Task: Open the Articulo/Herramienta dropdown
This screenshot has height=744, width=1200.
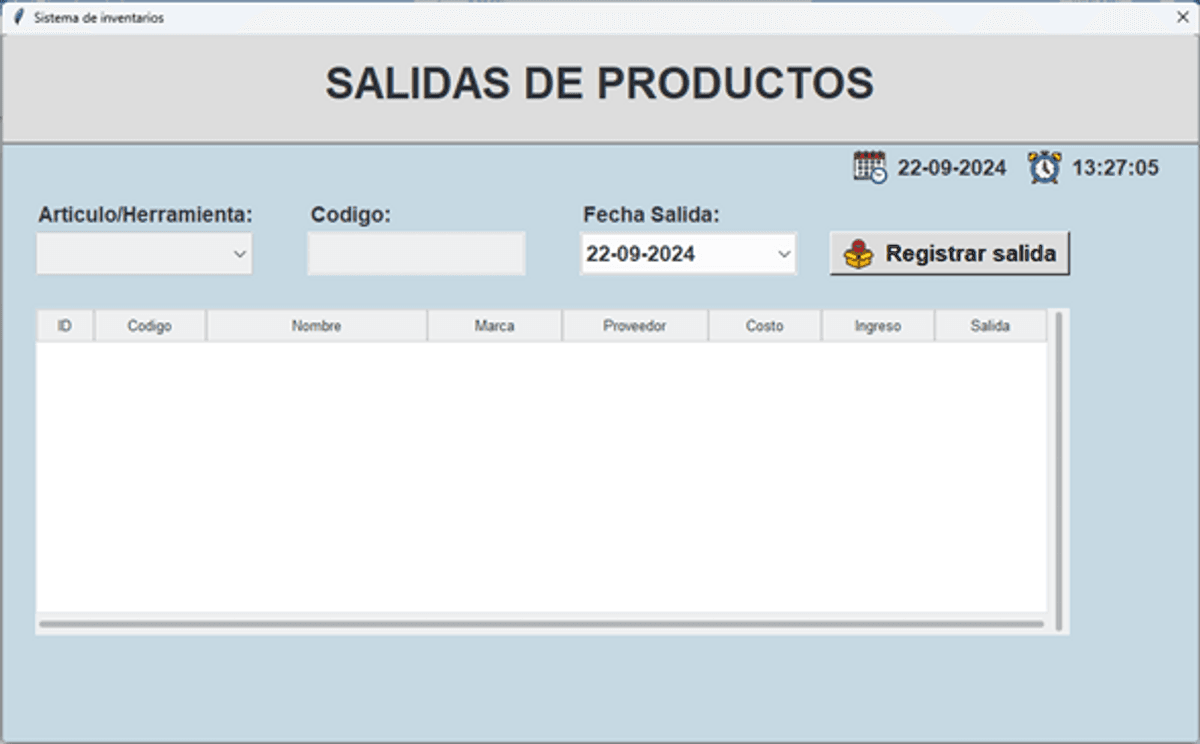Action: coord(239,254)
